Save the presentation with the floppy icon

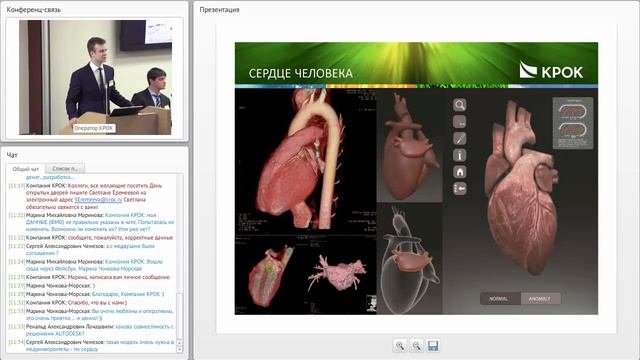[x=433, y=346]
